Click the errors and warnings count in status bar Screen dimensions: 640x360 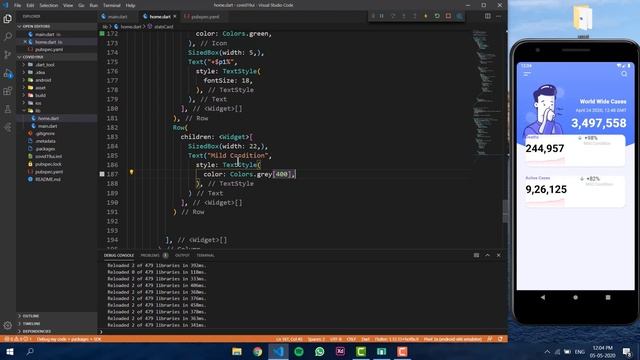[17, 339]
